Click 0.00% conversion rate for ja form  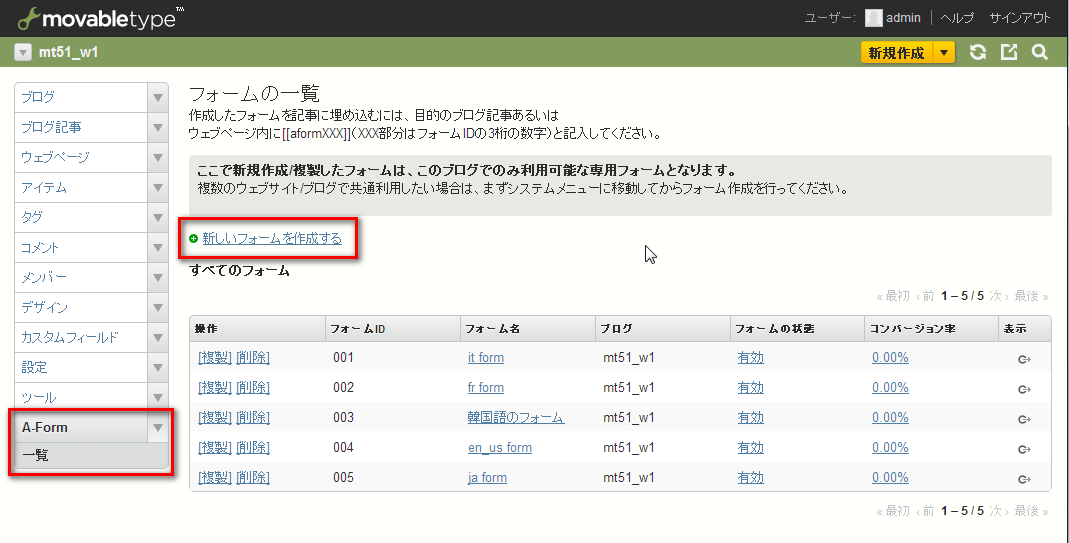click(x=890, y=478)
